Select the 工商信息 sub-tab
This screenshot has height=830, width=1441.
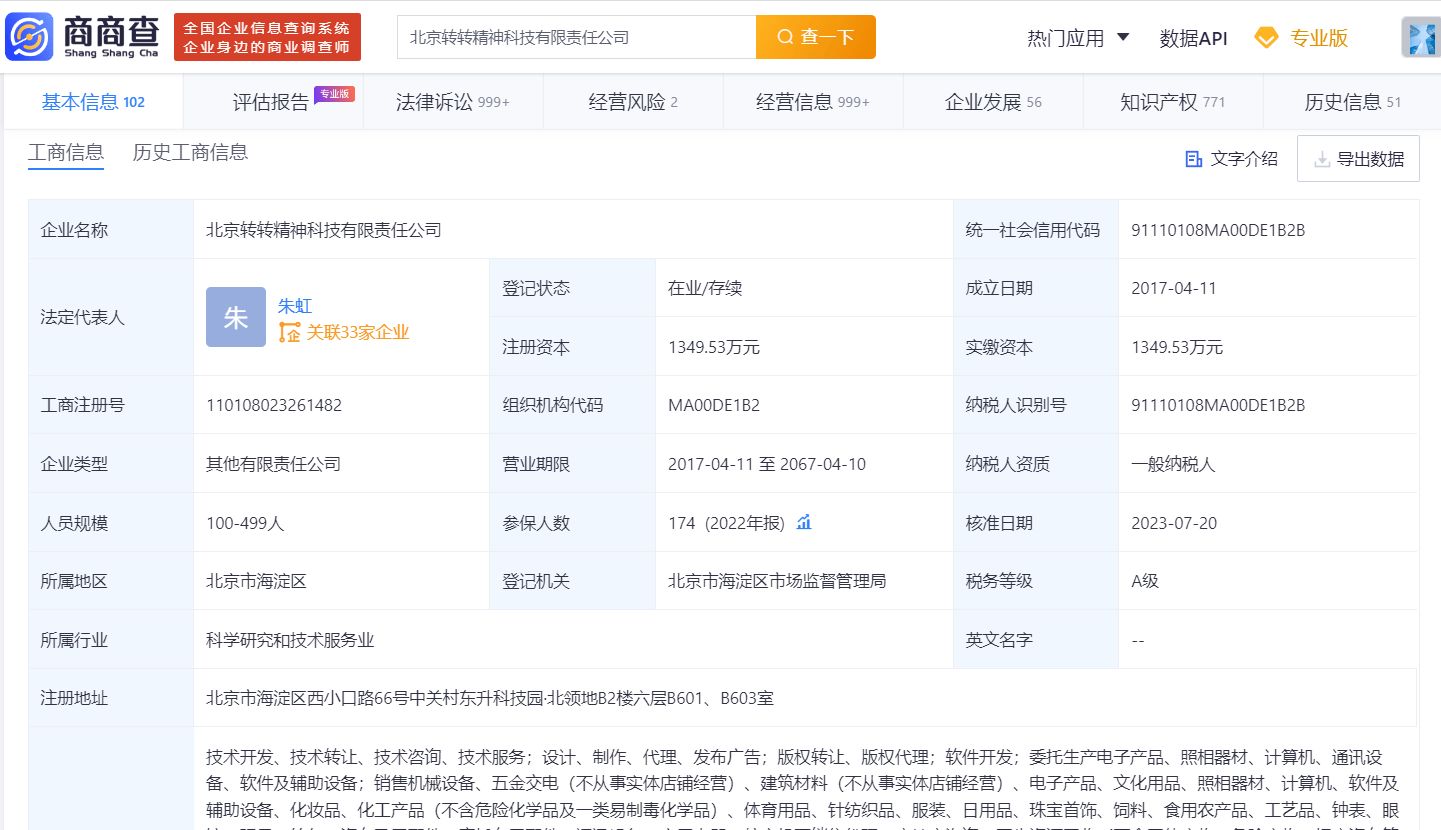point(66,153)
